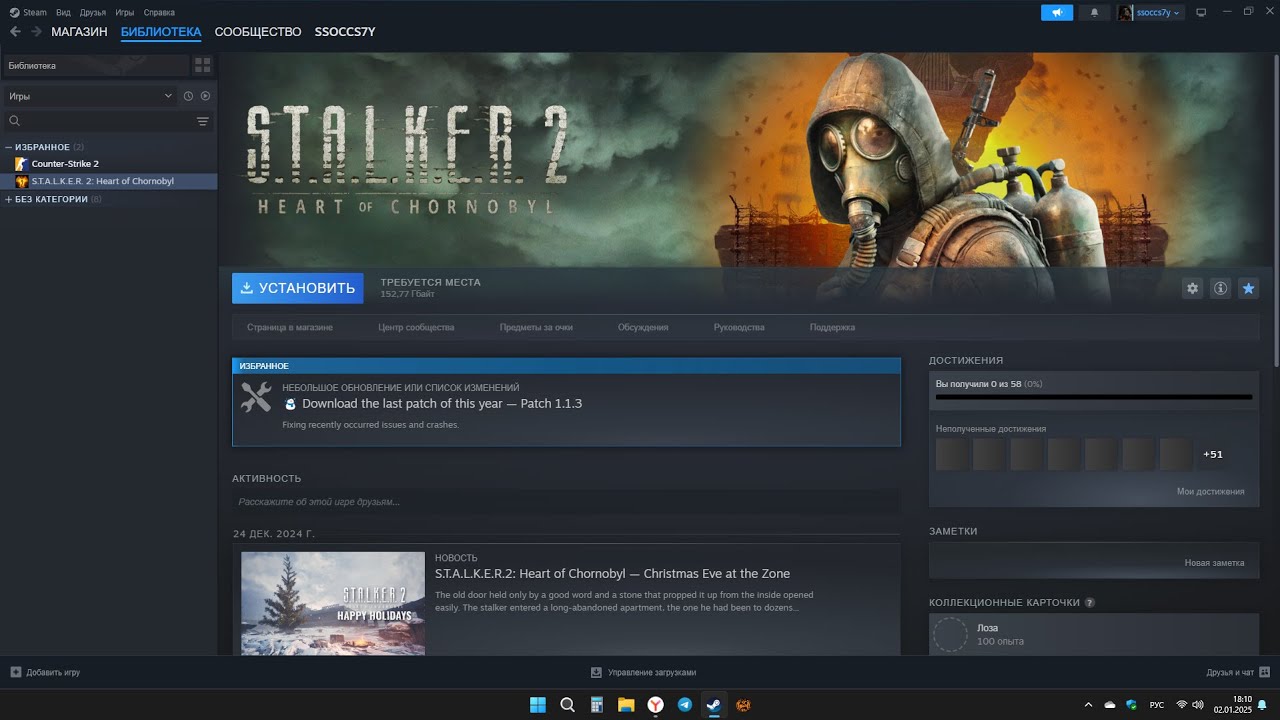Click the trading cards help icon
This screenshot has width=1280, height=720.
(x=1089, y=603)
